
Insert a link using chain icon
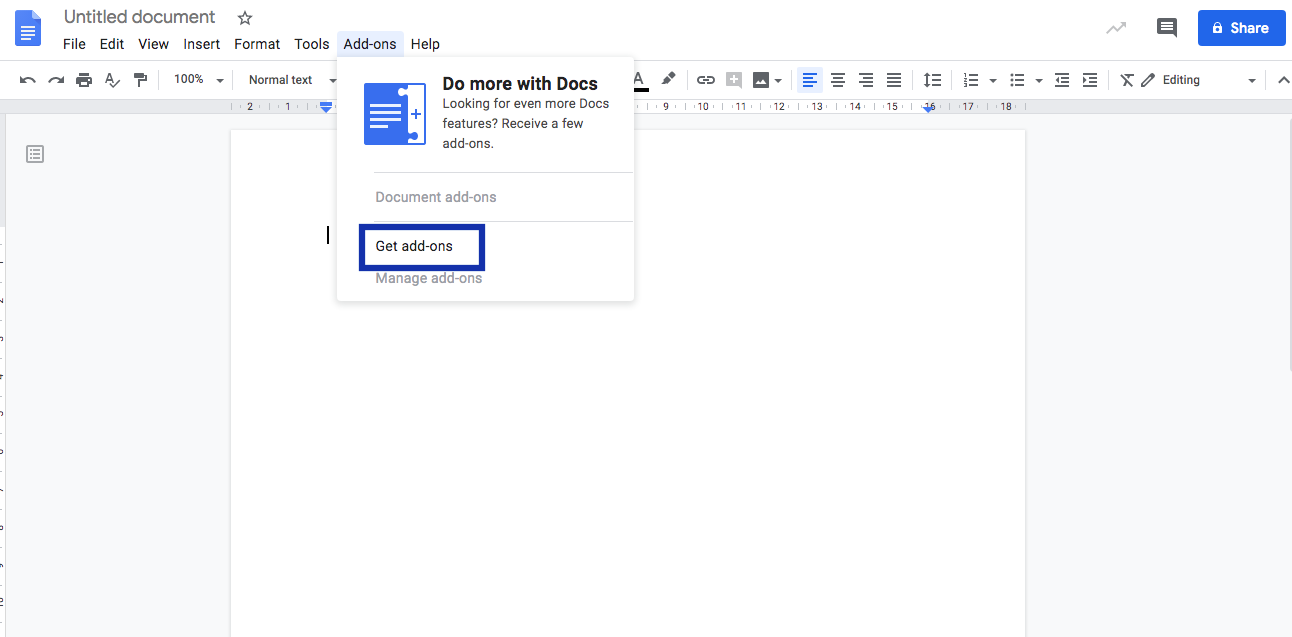(x=706, y=80)
